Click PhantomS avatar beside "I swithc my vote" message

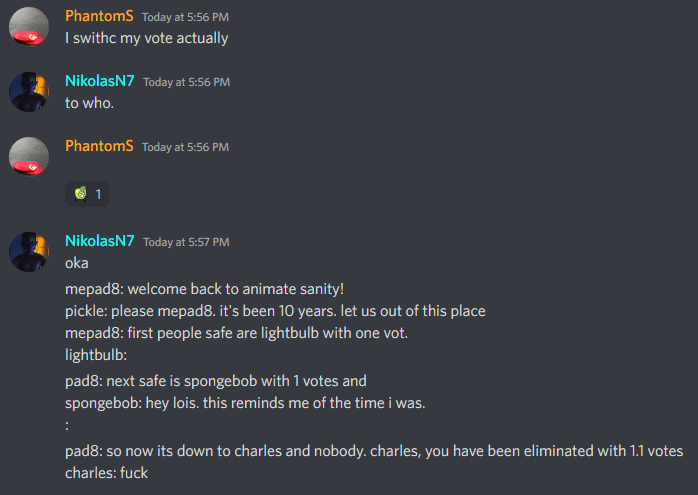tap(30, 27)
